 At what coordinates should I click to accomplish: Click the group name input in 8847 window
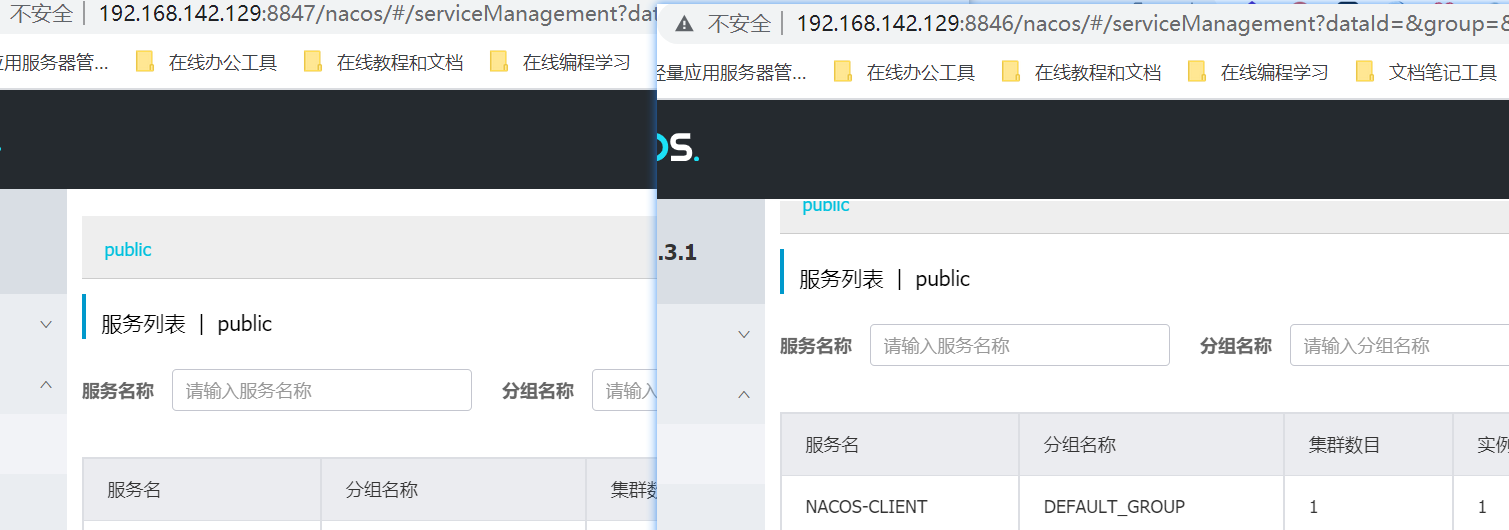click(x=624, y=390)
